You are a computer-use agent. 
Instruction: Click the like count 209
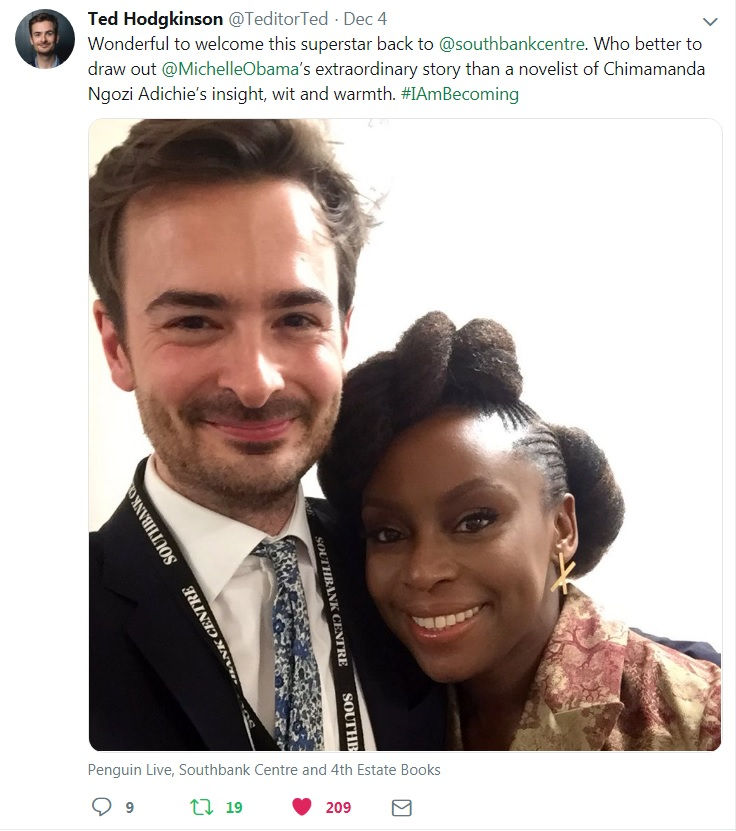click(x=339, y=808)
